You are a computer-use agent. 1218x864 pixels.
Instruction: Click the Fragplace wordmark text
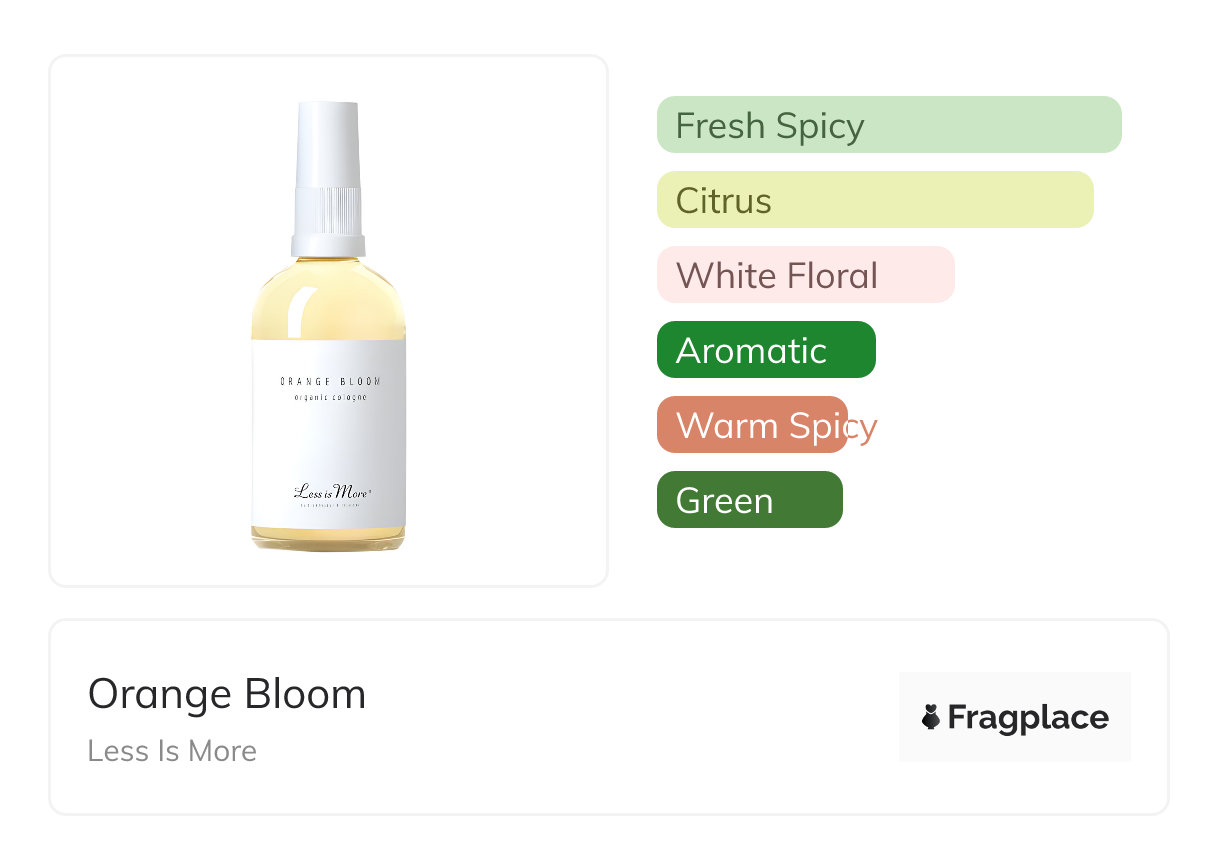(x=1028, y=717)
